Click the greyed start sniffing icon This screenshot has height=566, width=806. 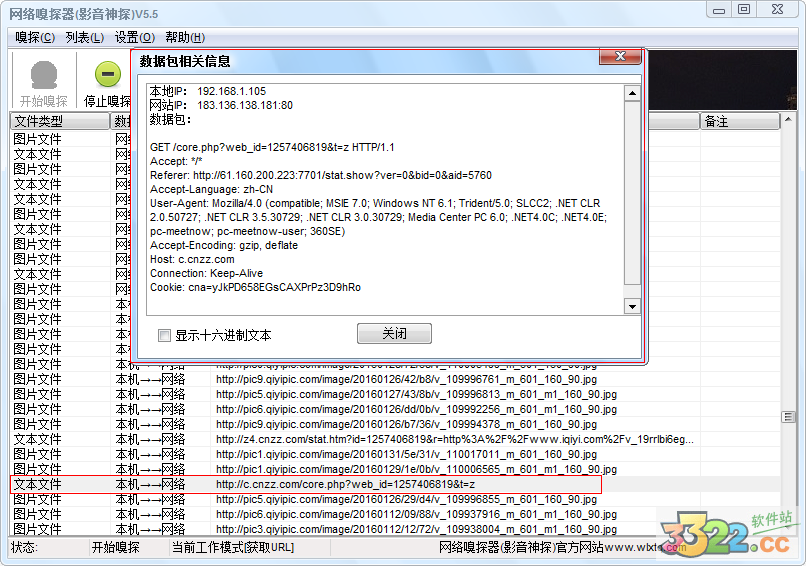[x=44, y=75]
